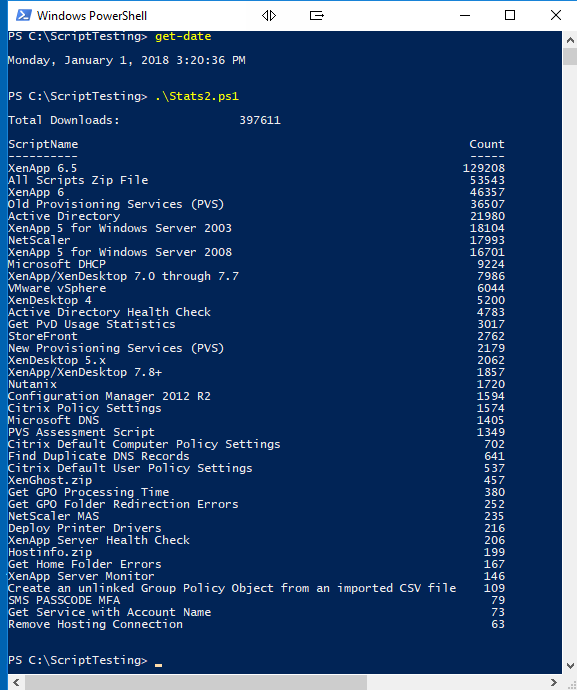This screenshot has width=577, height=690.
Task: Click the XenDesktop 5.x row
Action: click(256, 360)
